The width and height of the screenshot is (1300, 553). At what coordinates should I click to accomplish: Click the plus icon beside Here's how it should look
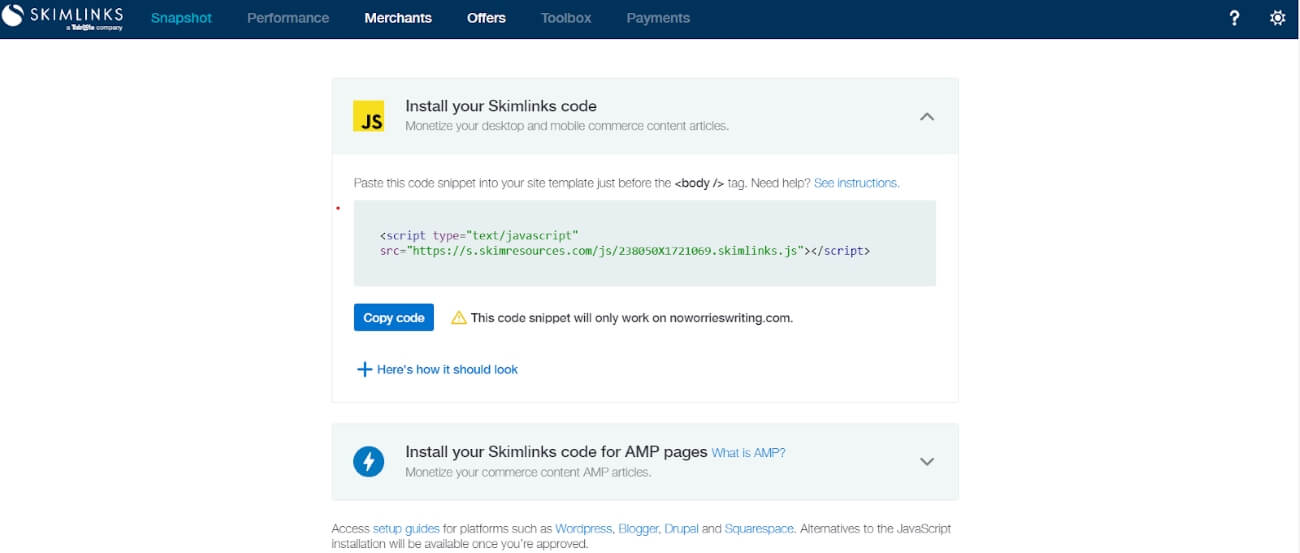(364, 369)
